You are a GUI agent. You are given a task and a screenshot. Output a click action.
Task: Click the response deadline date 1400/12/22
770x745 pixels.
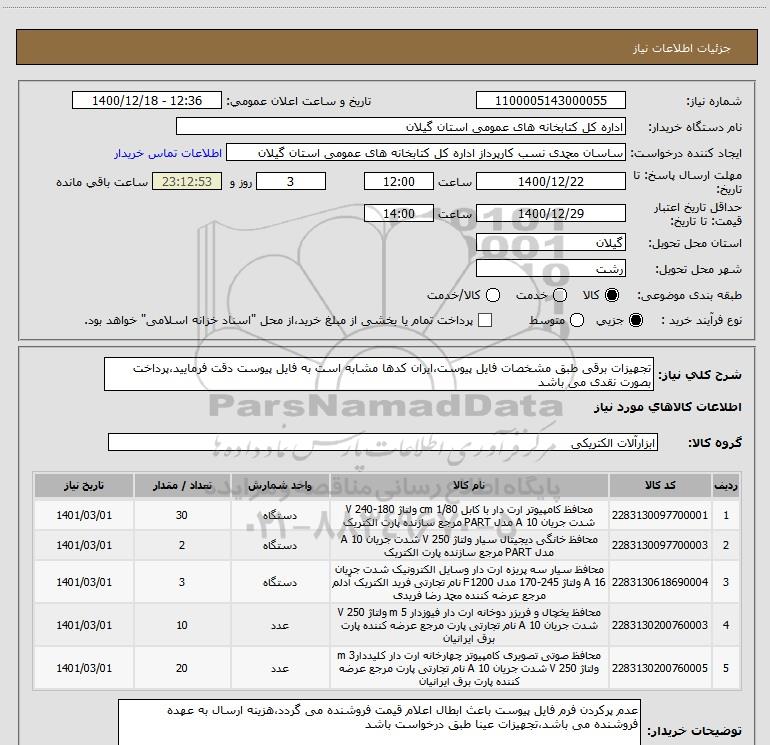point(550,181)
